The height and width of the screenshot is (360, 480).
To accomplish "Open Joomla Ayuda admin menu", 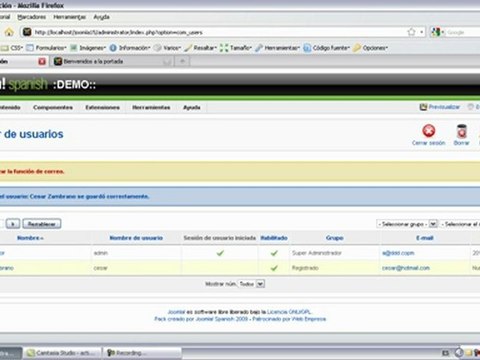I will click(x=192, y=107).
